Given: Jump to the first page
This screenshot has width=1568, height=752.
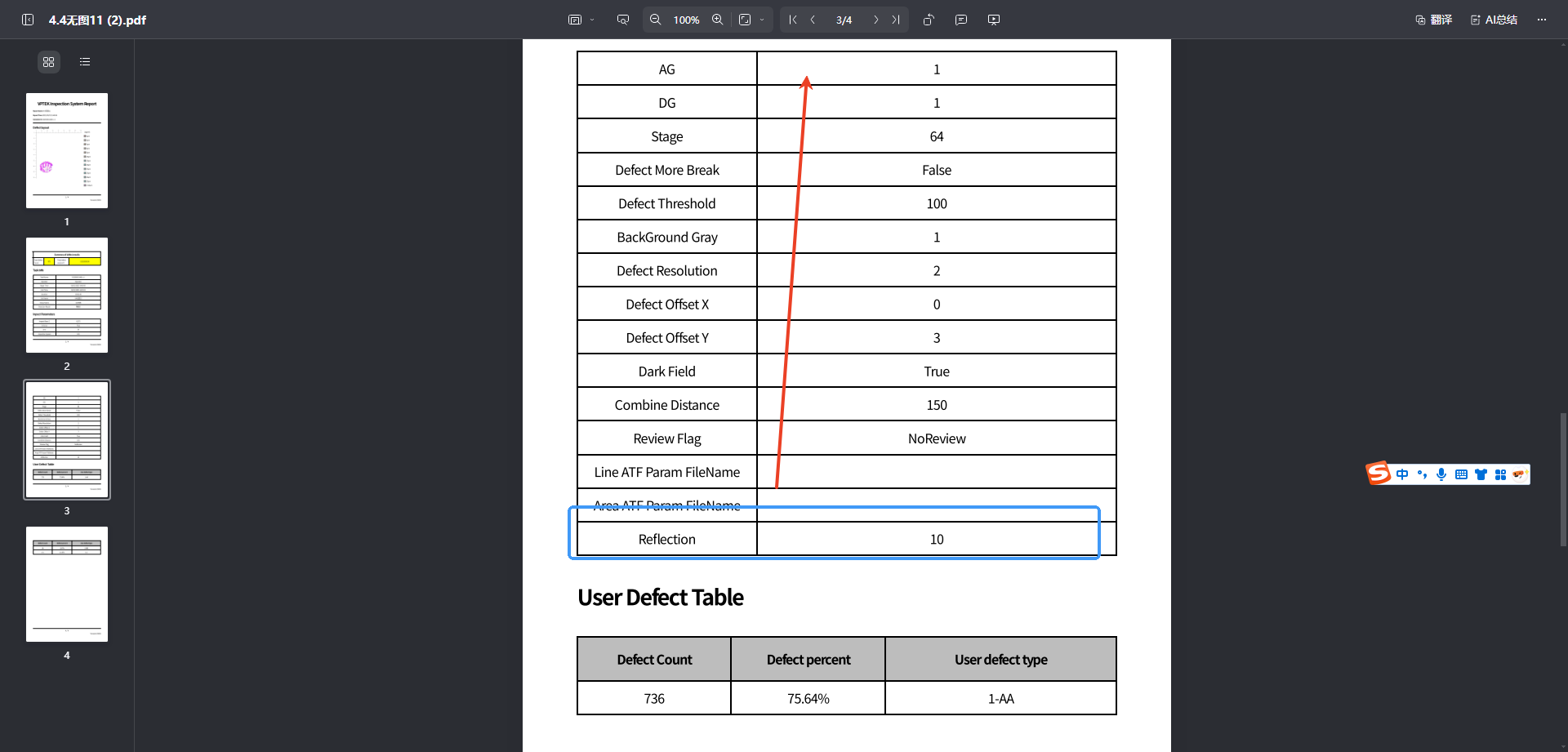Looking at the screenshot, I should pyautogui.click(x=793, y=20).
